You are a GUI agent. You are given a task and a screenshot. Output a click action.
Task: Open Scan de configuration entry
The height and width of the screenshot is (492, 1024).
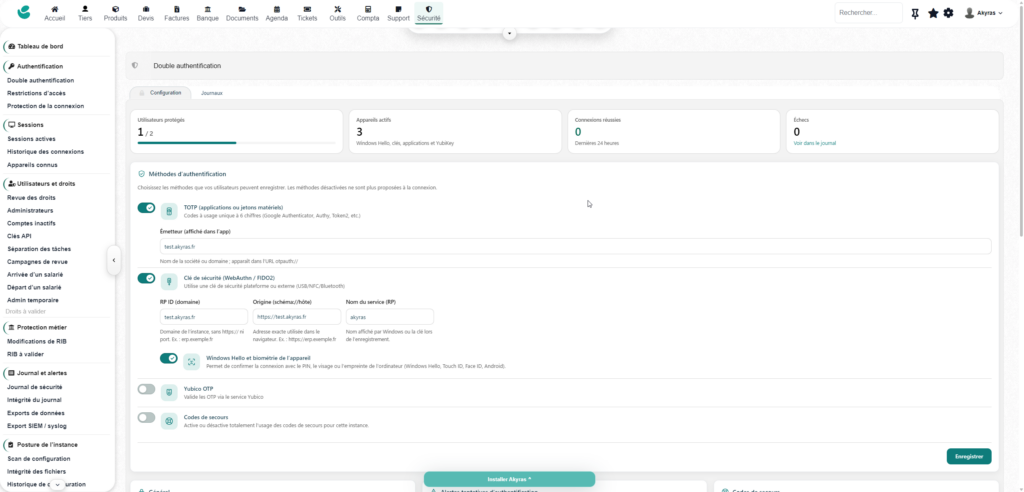pos(39,459)
